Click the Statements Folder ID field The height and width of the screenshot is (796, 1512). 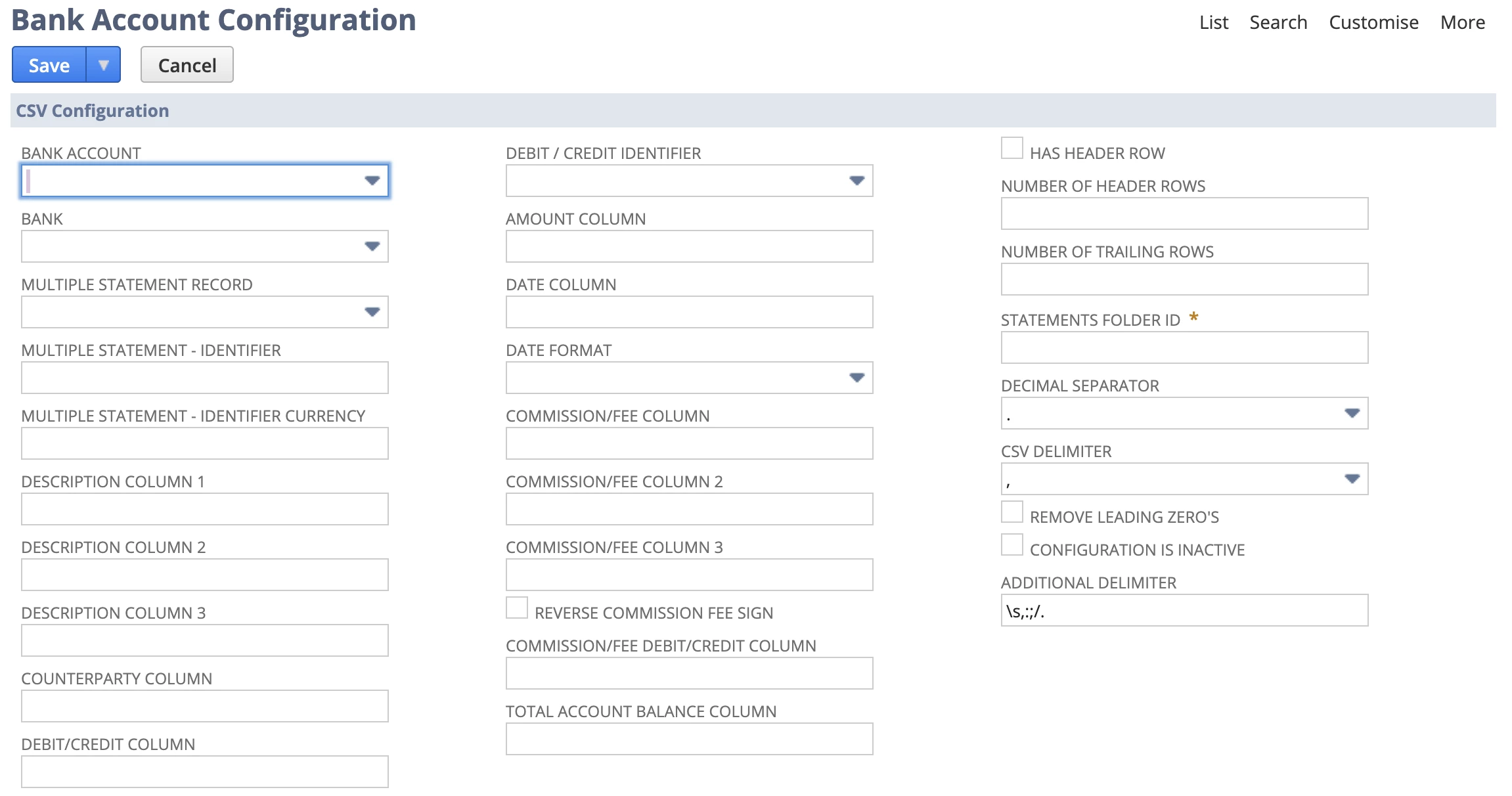[x=1182, y=347]
